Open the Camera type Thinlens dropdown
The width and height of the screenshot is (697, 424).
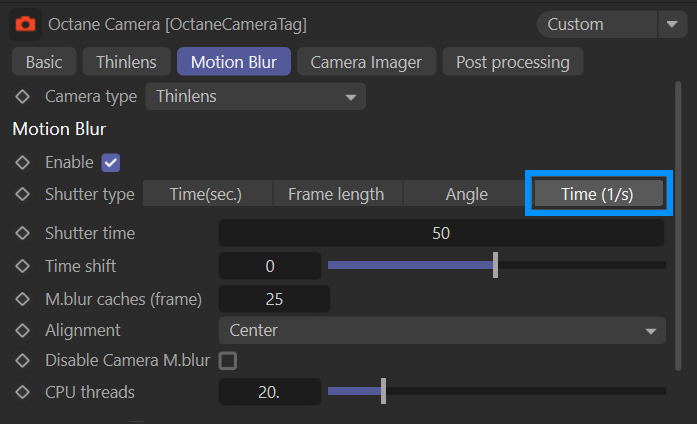(x=255, y=97)
